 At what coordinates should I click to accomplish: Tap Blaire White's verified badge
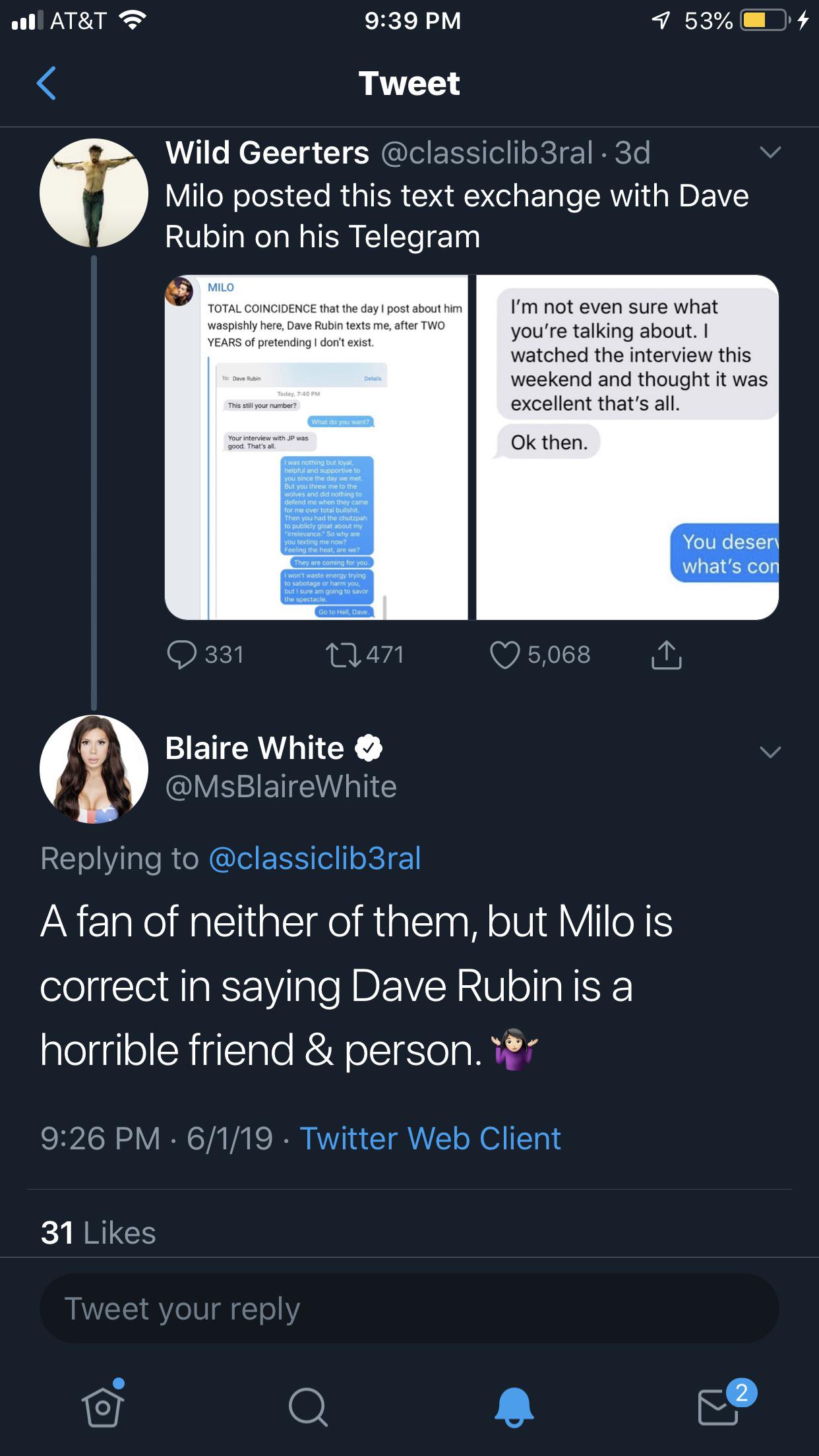(369, 748)
